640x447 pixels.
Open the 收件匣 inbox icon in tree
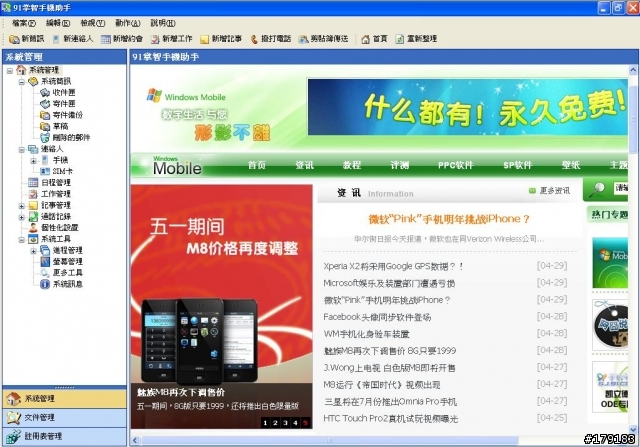[x=45, y=93]
